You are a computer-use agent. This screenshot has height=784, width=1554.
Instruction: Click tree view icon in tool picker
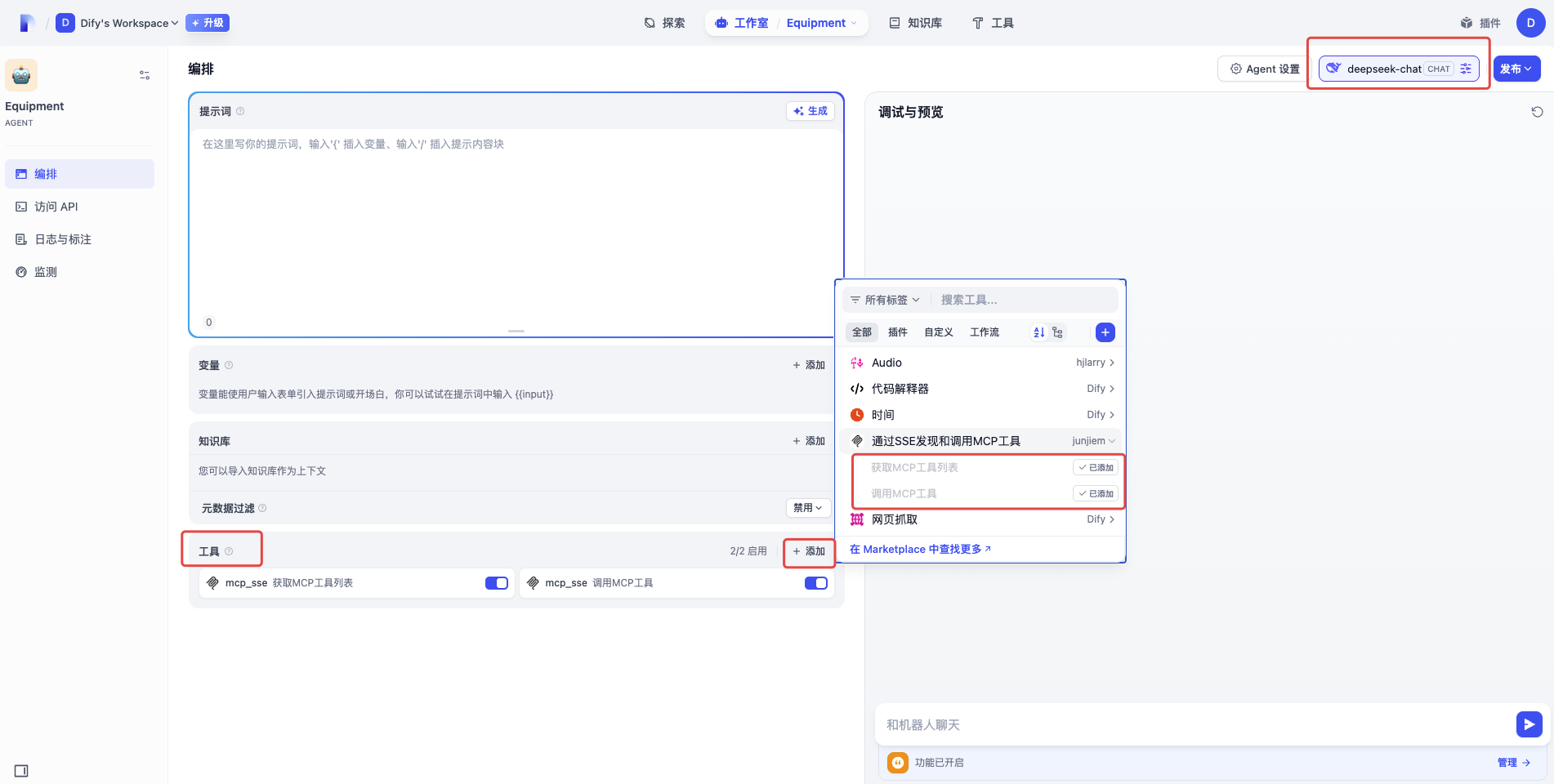click(1058, 332)
